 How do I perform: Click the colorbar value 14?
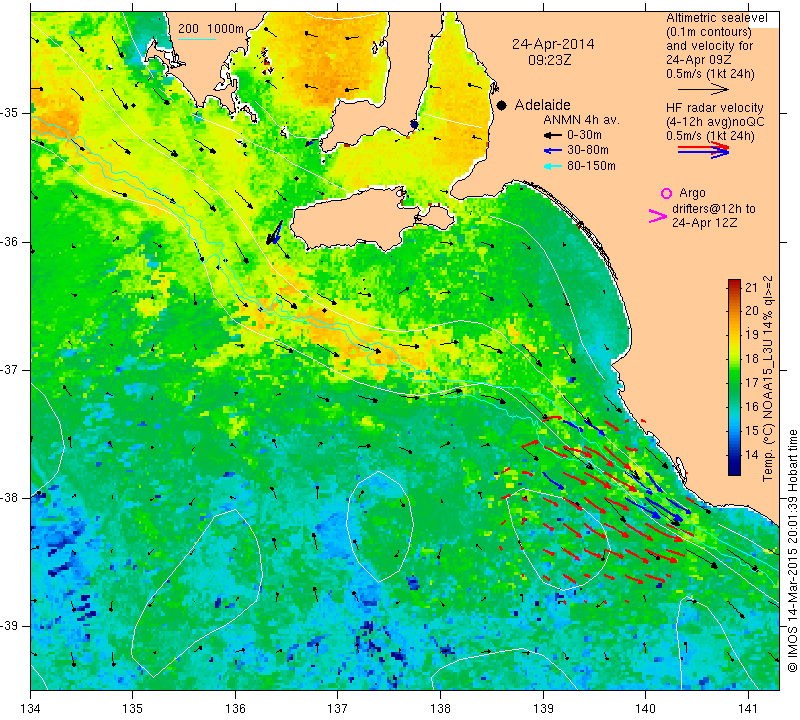[x=752, y=454]
